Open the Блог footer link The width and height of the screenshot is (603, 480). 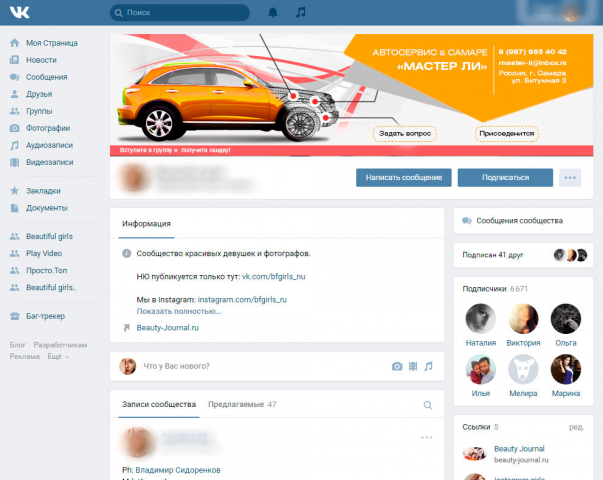click(x=17, y=345)
